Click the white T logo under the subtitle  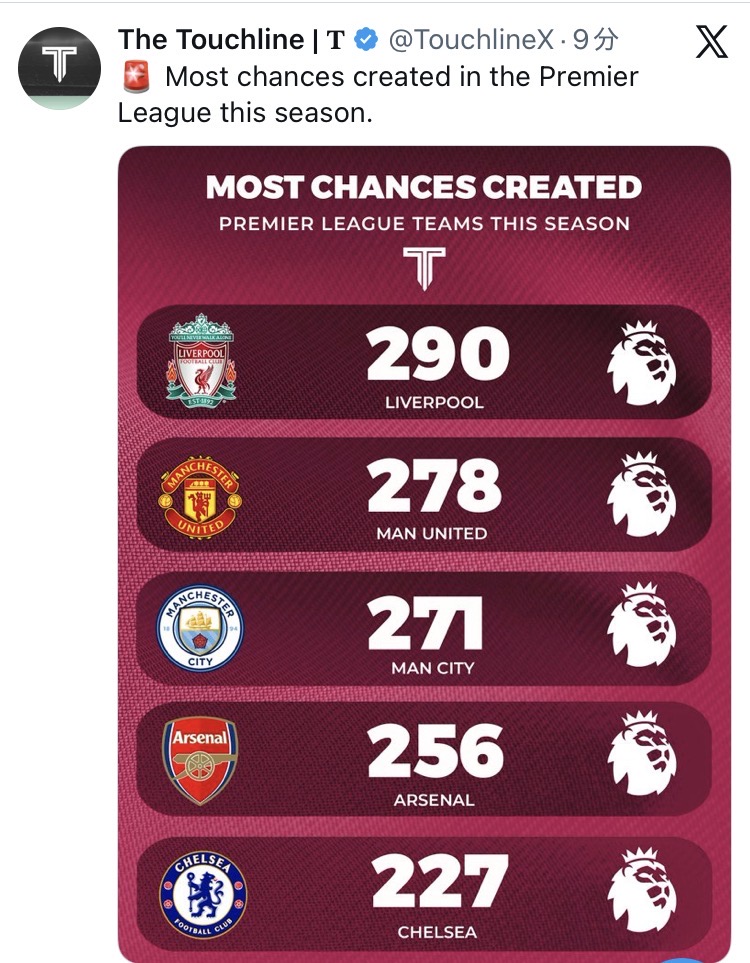pos(424,267)
